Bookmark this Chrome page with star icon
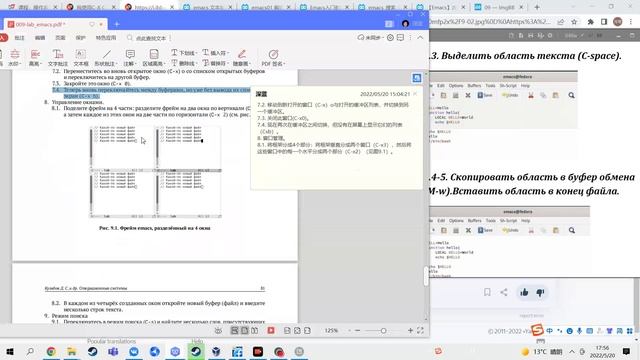The image size is (640, 360). pos(574,22)
